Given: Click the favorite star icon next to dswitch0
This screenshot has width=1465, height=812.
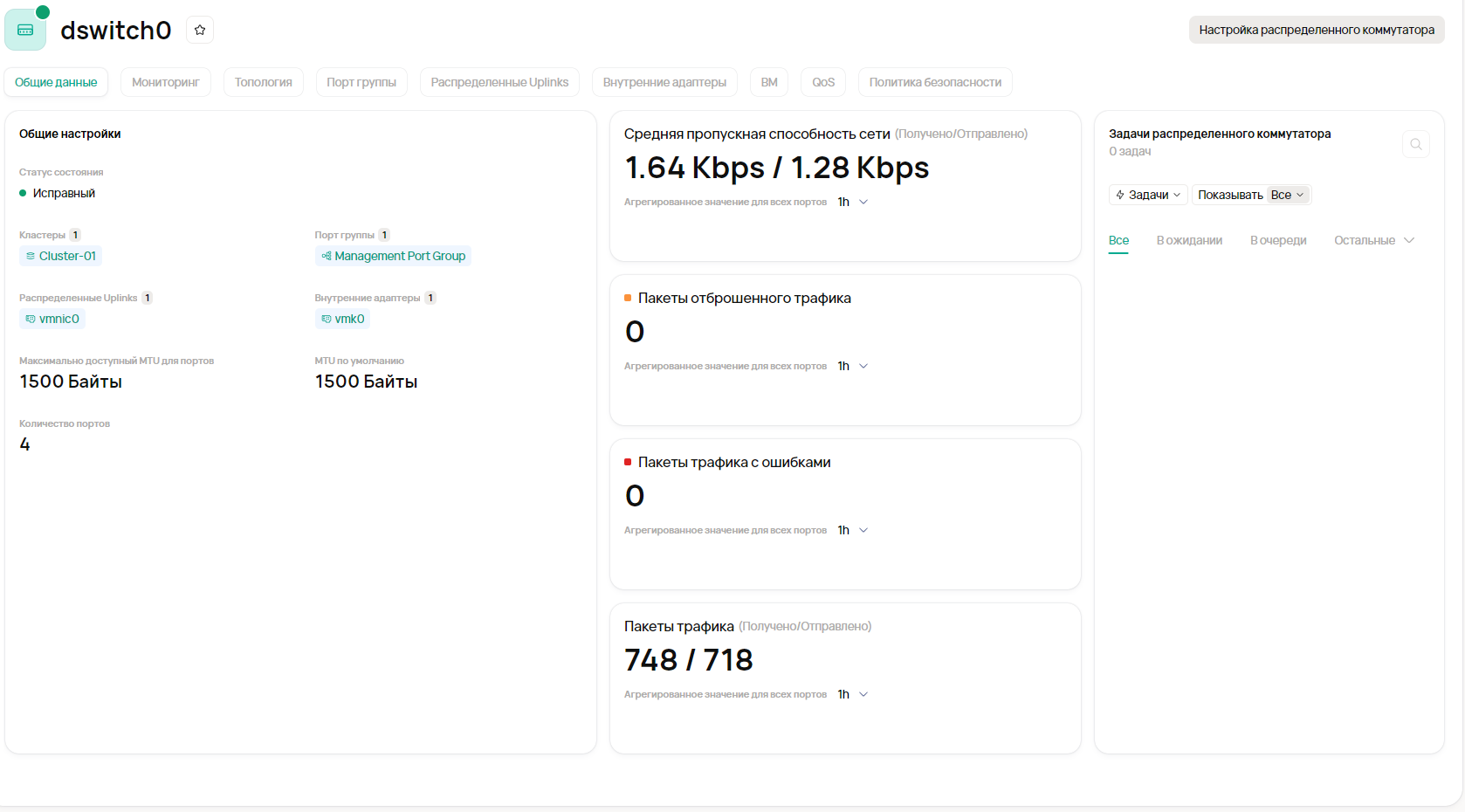Looking at the screenshot, I should tap(200, 30).
